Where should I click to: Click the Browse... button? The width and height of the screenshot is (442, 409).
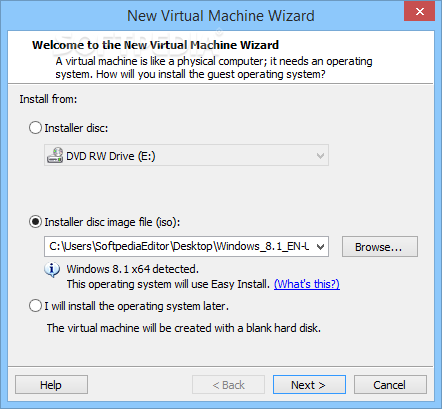pos(380,247)
